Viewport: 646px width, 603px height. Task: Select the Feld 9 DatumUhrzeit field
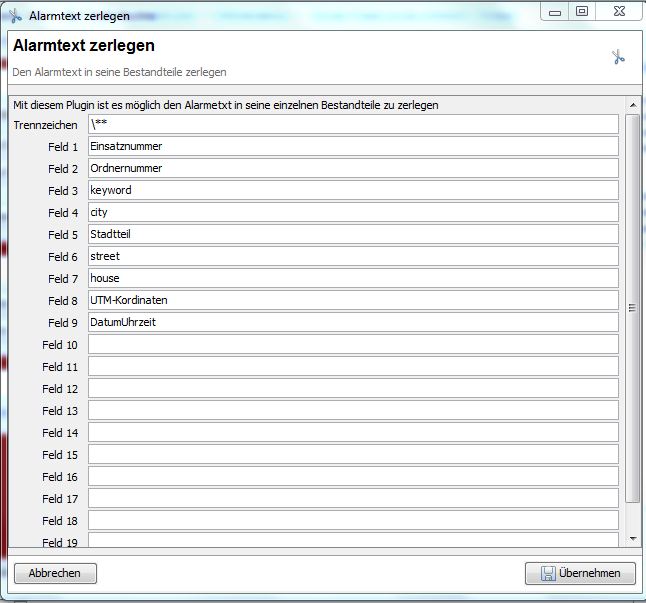[353, 322]
